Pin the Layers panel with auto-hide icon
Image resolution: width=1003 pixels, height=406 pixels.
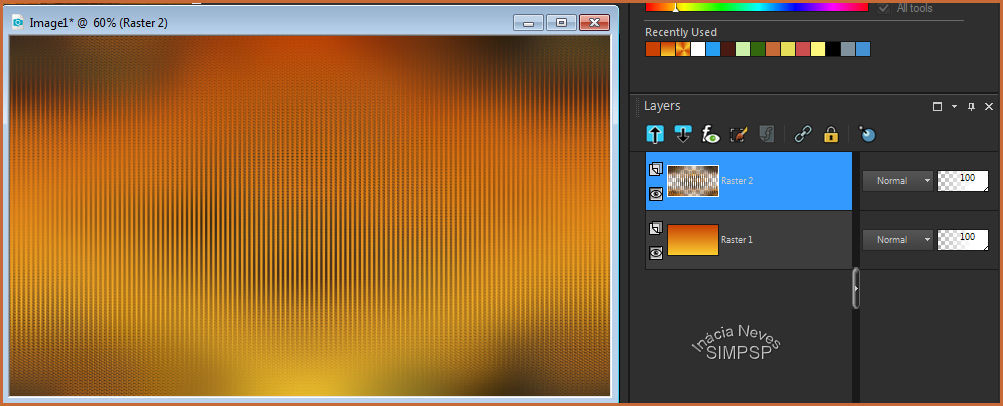(971, 106)
